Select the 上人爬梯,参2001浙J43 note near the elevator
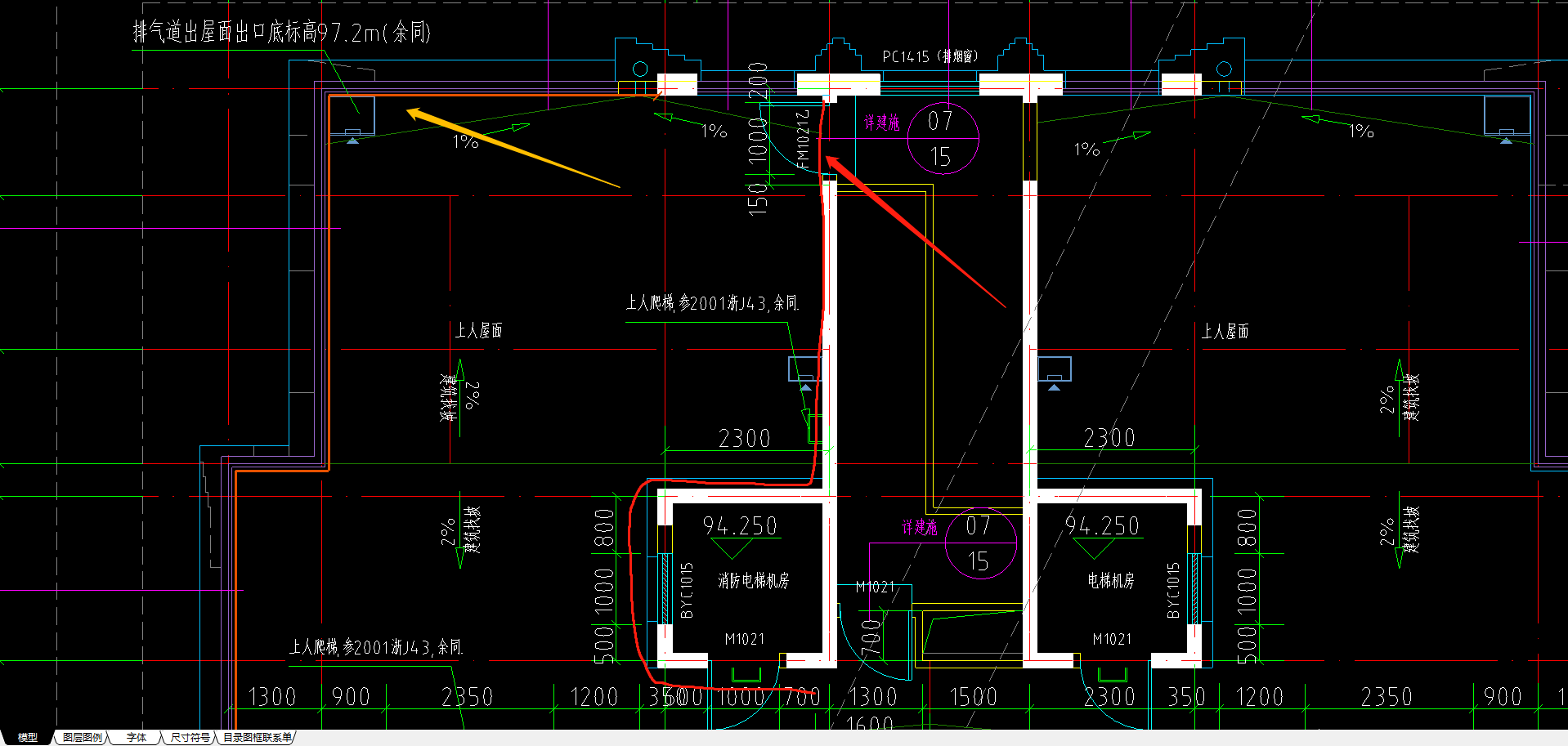This screenshot has height=746, width=1568. point(711,303)
